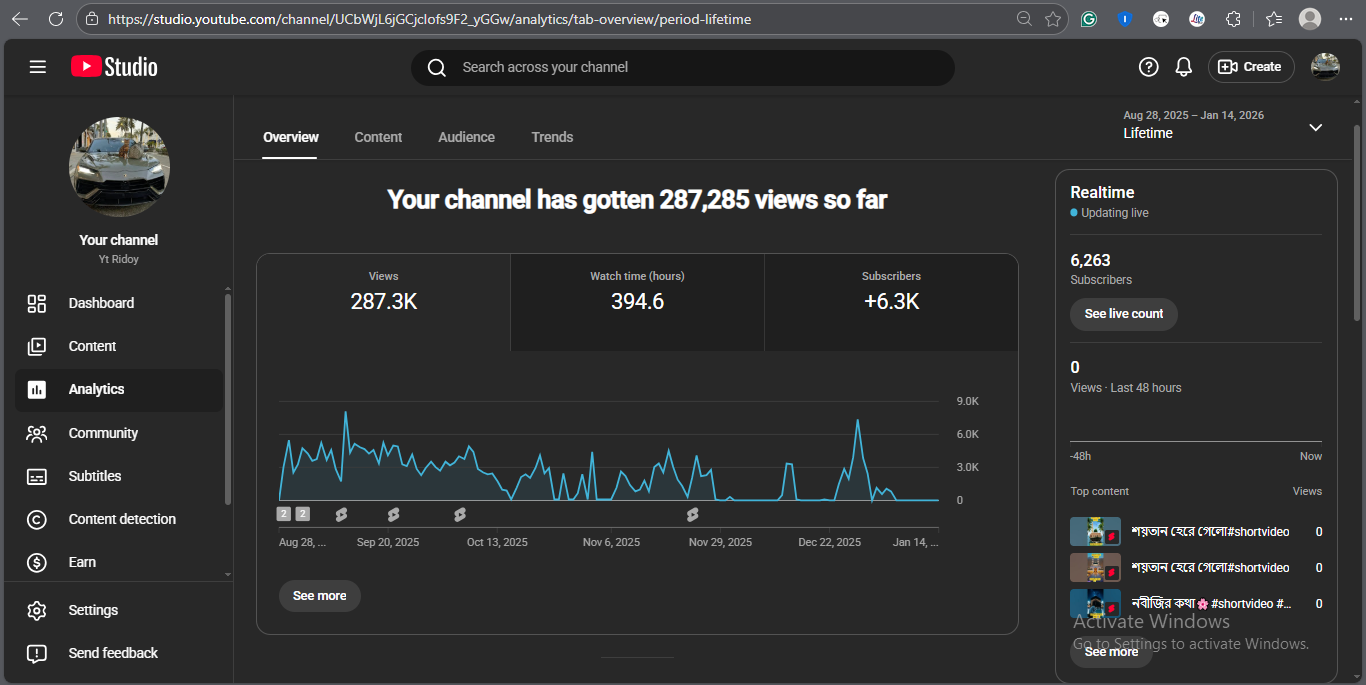This screenshot has width=1366, height=685.
Task: Click the Shorts marker near Sep 20 on timeline
Action: [x=393, y=514]
